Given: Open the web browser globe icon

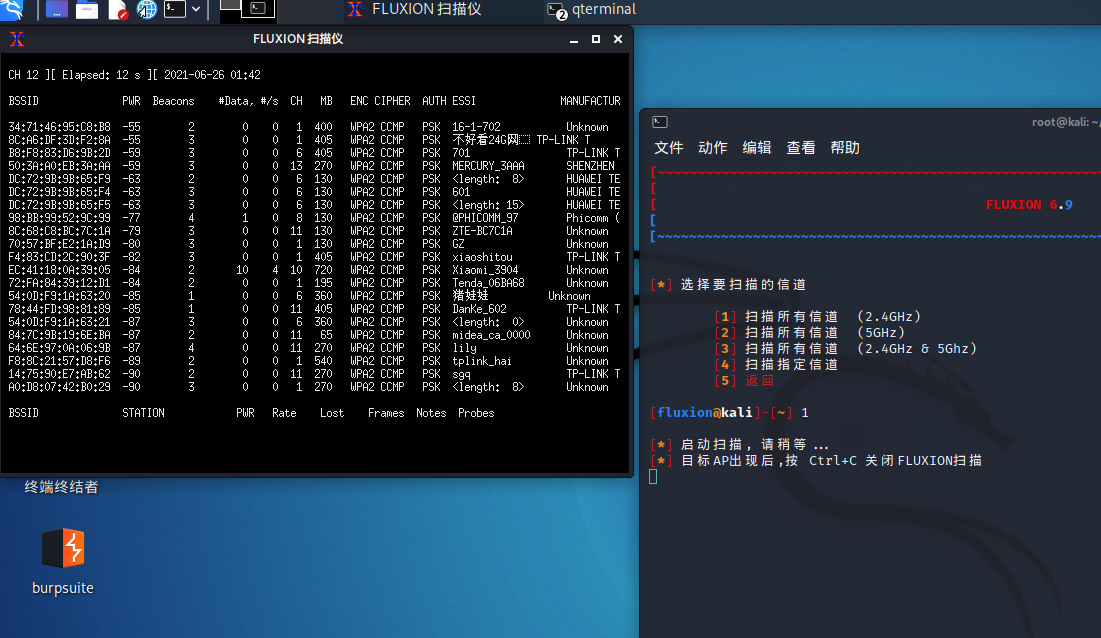Looking at the screenshot, I should pyautogui.click(x=147, y=9).
